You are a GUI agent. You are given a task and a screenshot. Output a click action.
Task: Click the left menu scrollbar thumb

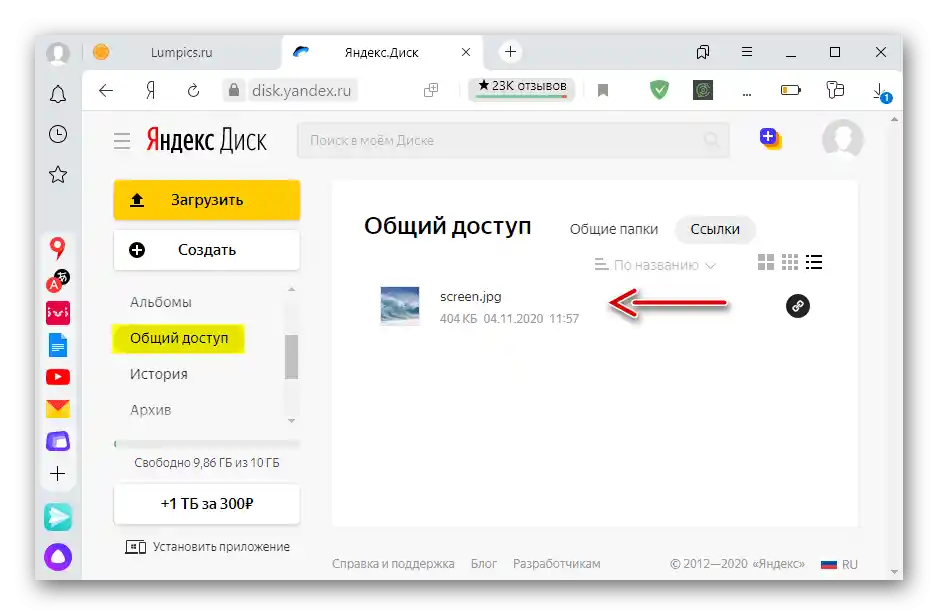tap(291, 357)
